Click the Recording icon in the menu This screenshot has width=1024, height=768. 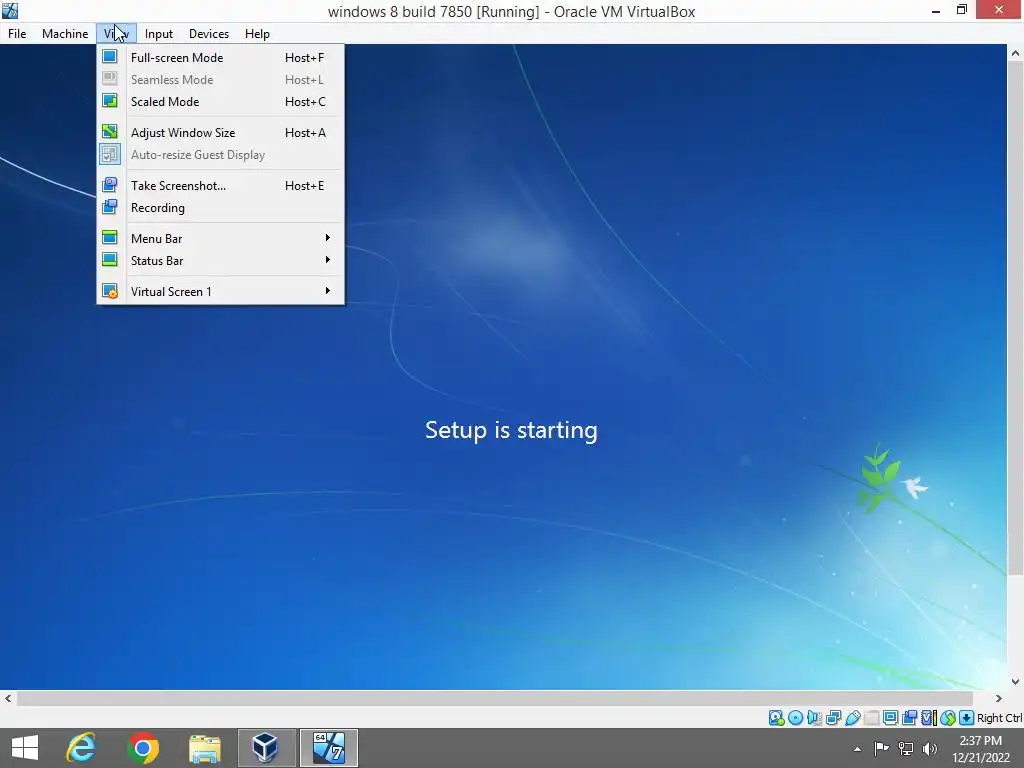pyautogui.click(x=110, y=207)
